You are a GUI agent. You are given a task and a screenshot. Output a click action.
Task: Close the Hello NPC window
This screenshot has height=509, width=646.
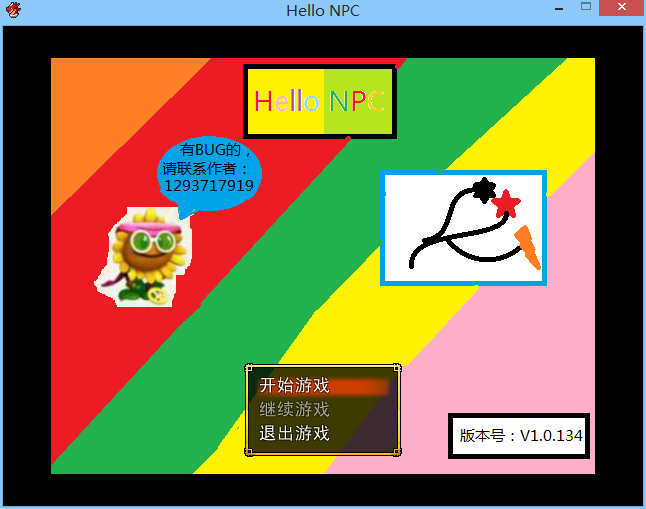pyautogui.click(x=622, y=7)
